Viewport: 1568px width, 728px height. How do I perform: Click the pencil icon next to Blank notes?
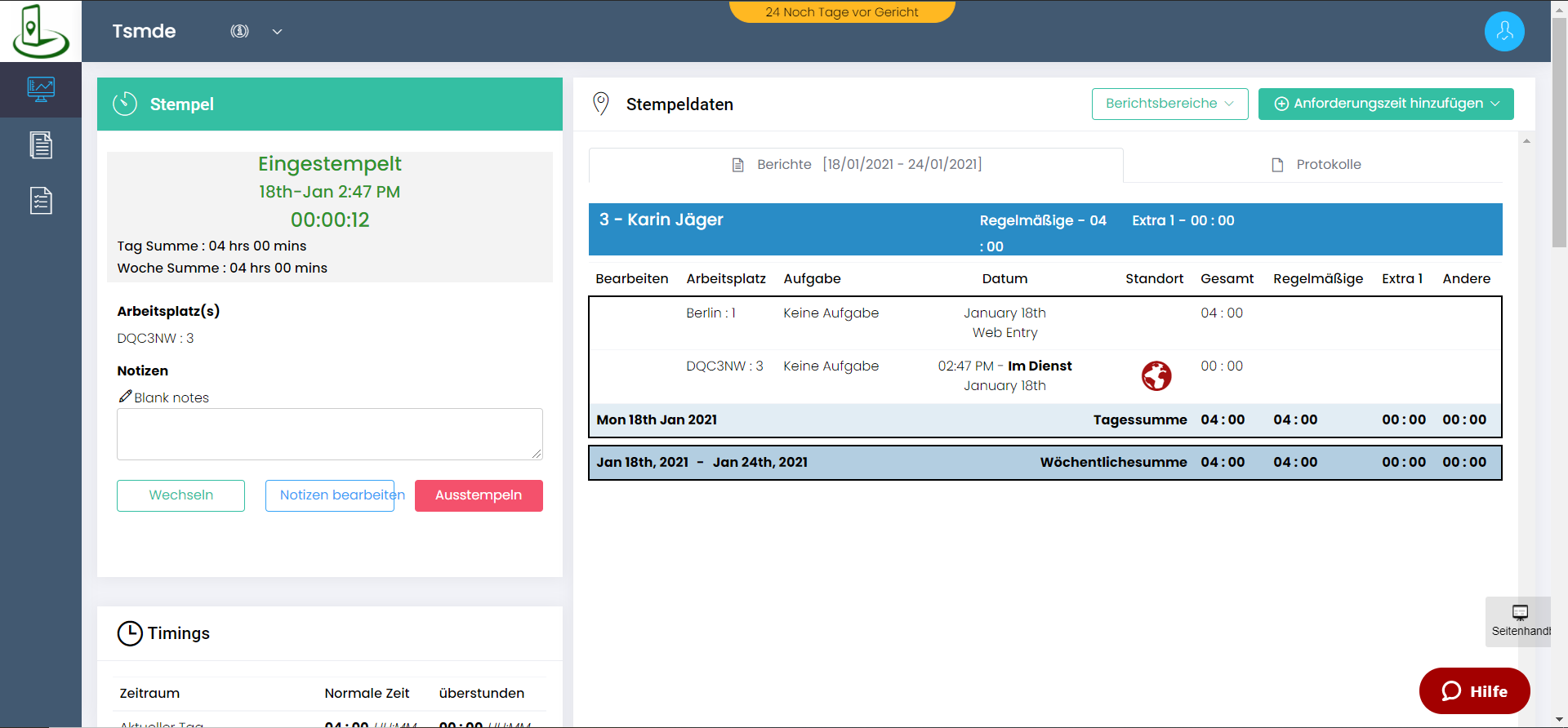[x=125, y=397]
